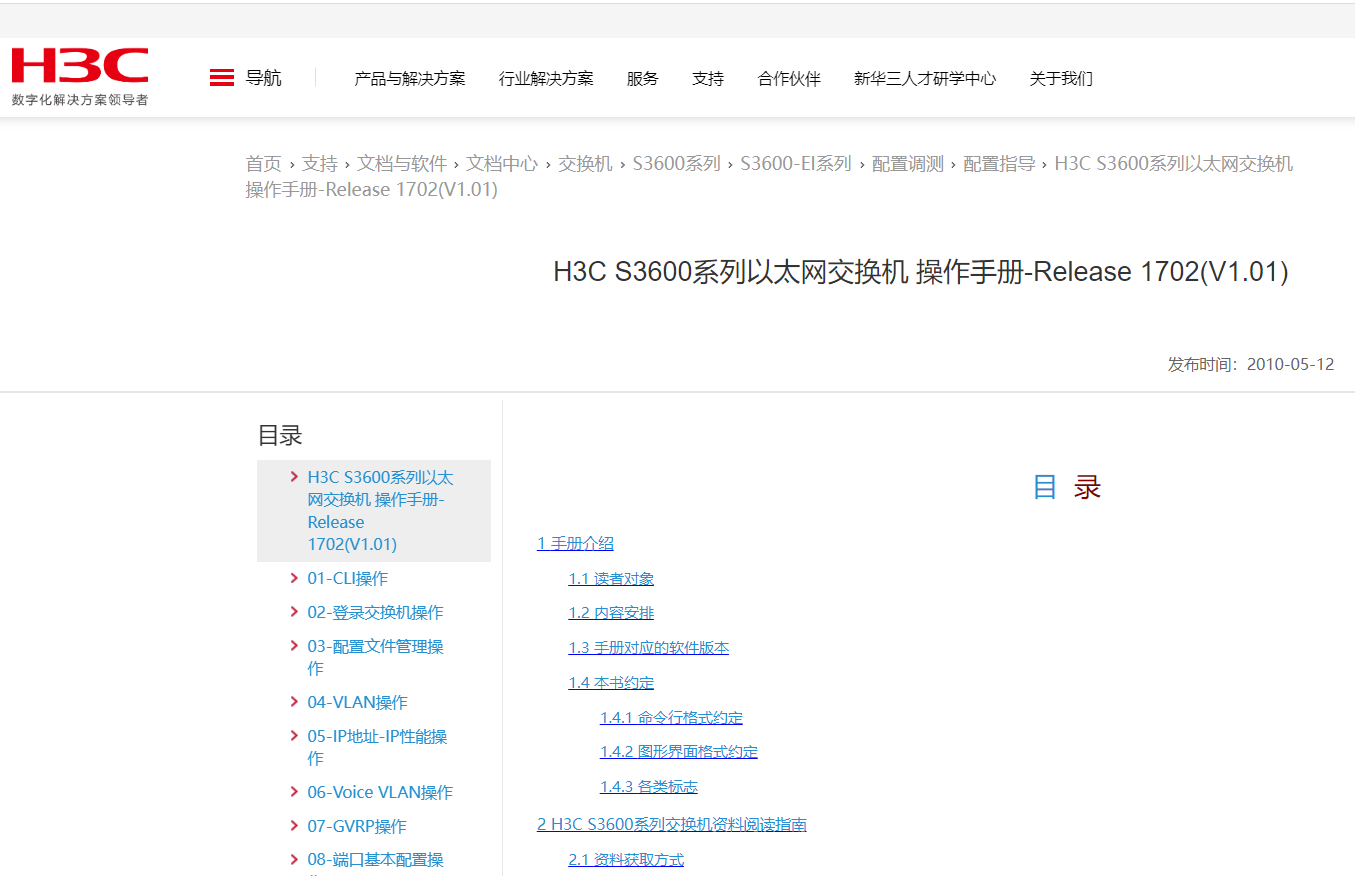Expand the arrow beside 07-GVRP操作
1355x876 pixels.
[293, 826]
